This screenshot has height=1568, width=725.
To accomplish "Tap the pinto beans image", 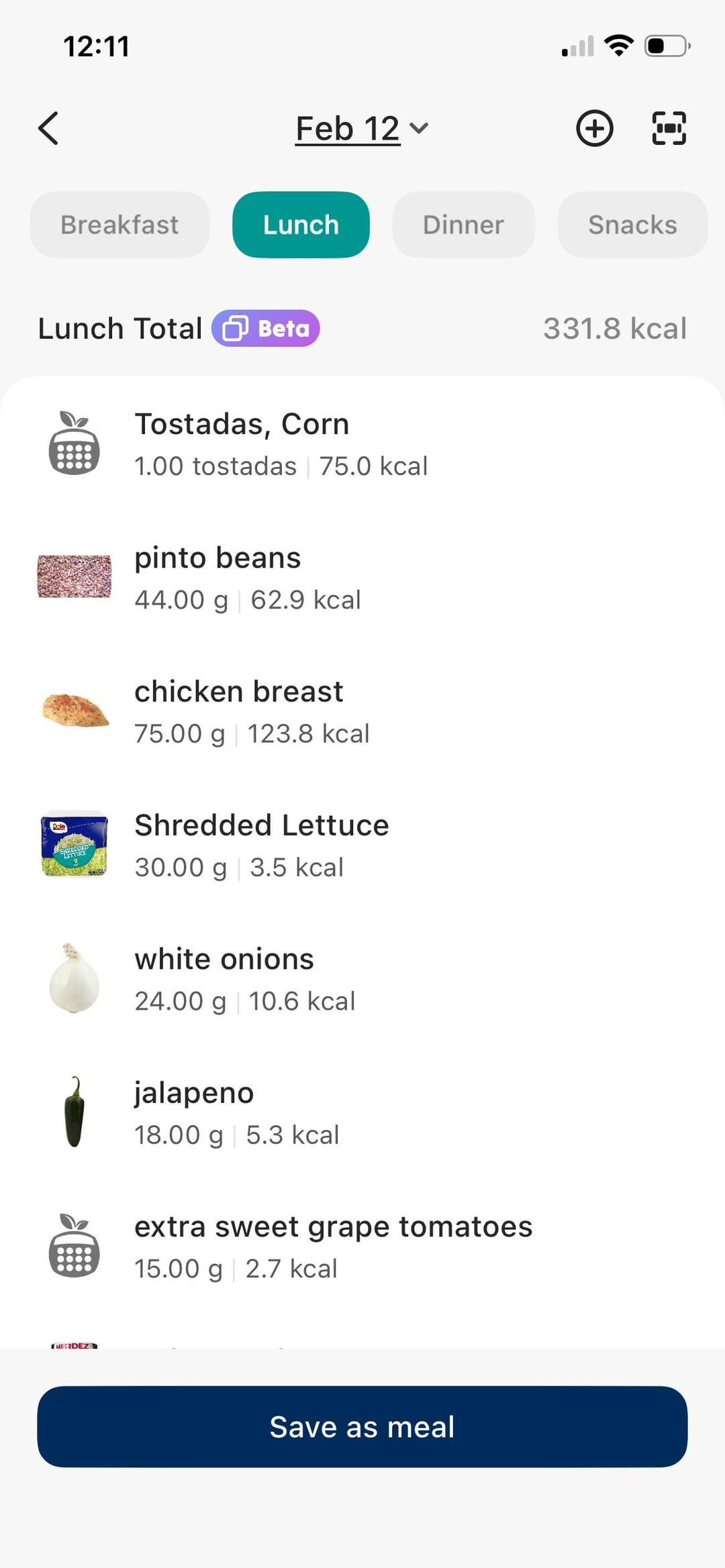I will (74, 576).
